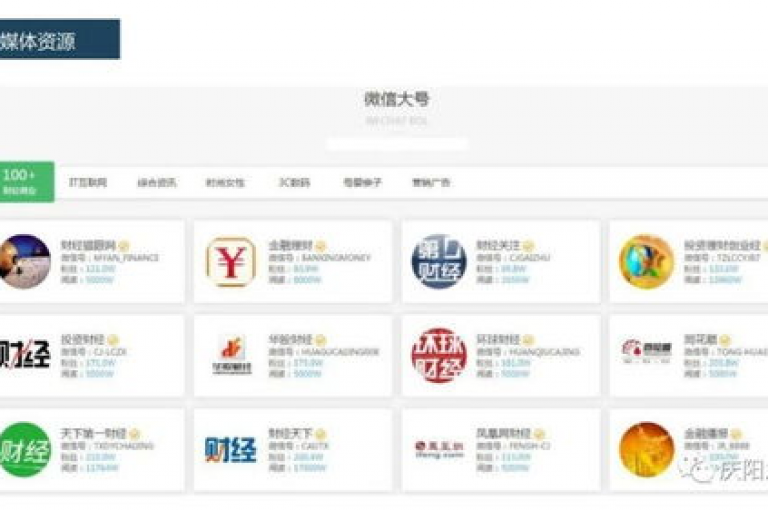Open the 母婴亲子 tab
Viewport: 768px width, 510px height.
pyautogui.click(x=362, y=183)
